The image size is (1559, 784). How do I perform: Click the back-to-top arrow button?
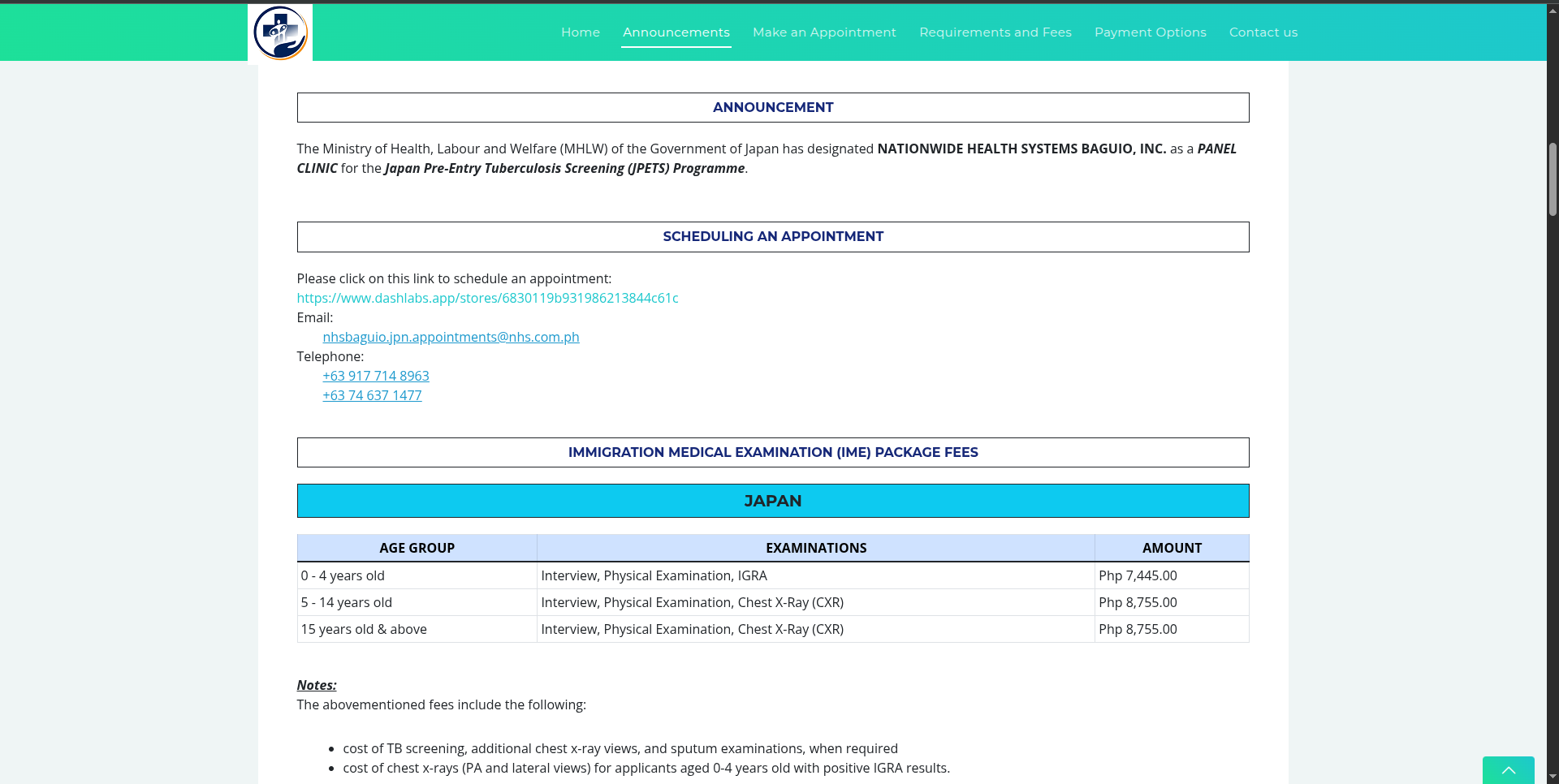click(x=1508, y=770)
